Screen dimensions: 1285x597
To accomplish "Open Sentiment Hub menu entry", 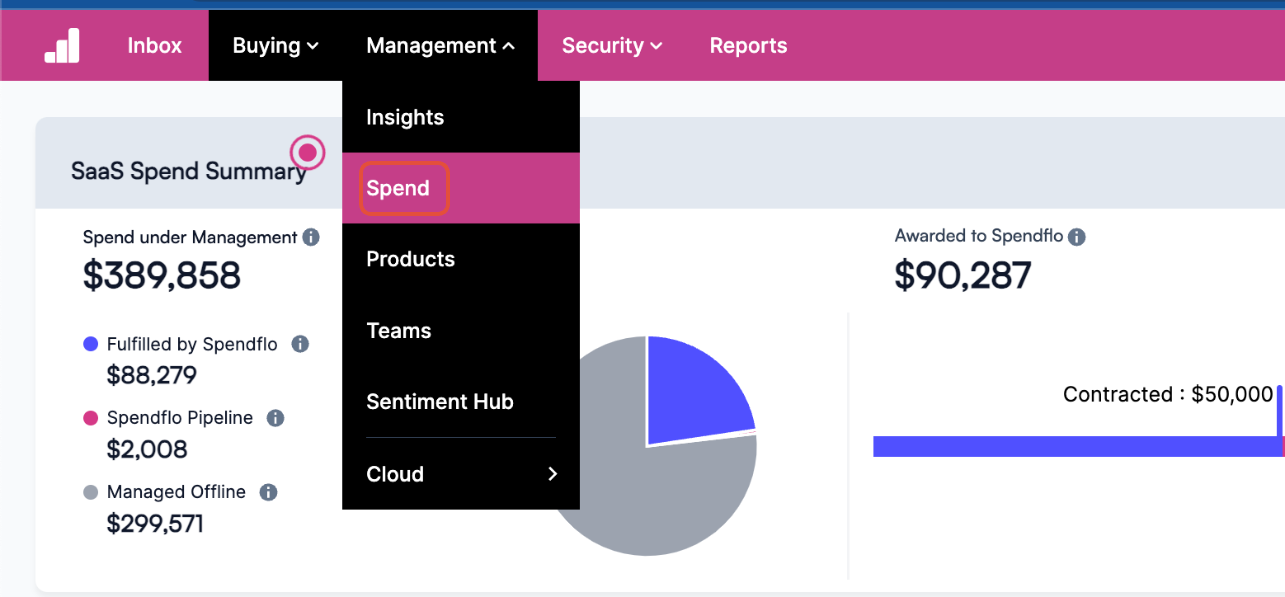I will 461,401.
